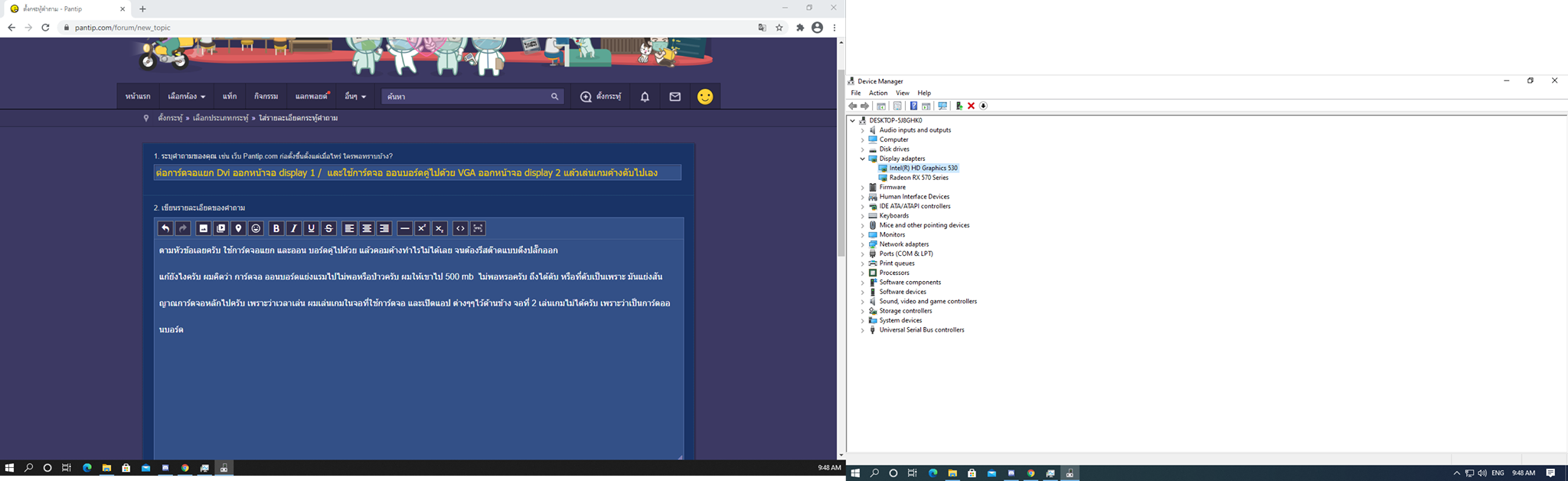Open Chrome extensions puzzle icon
The height and width of the screenshot is (481, 1568).
pyautogui.click(x=800, y=28)
